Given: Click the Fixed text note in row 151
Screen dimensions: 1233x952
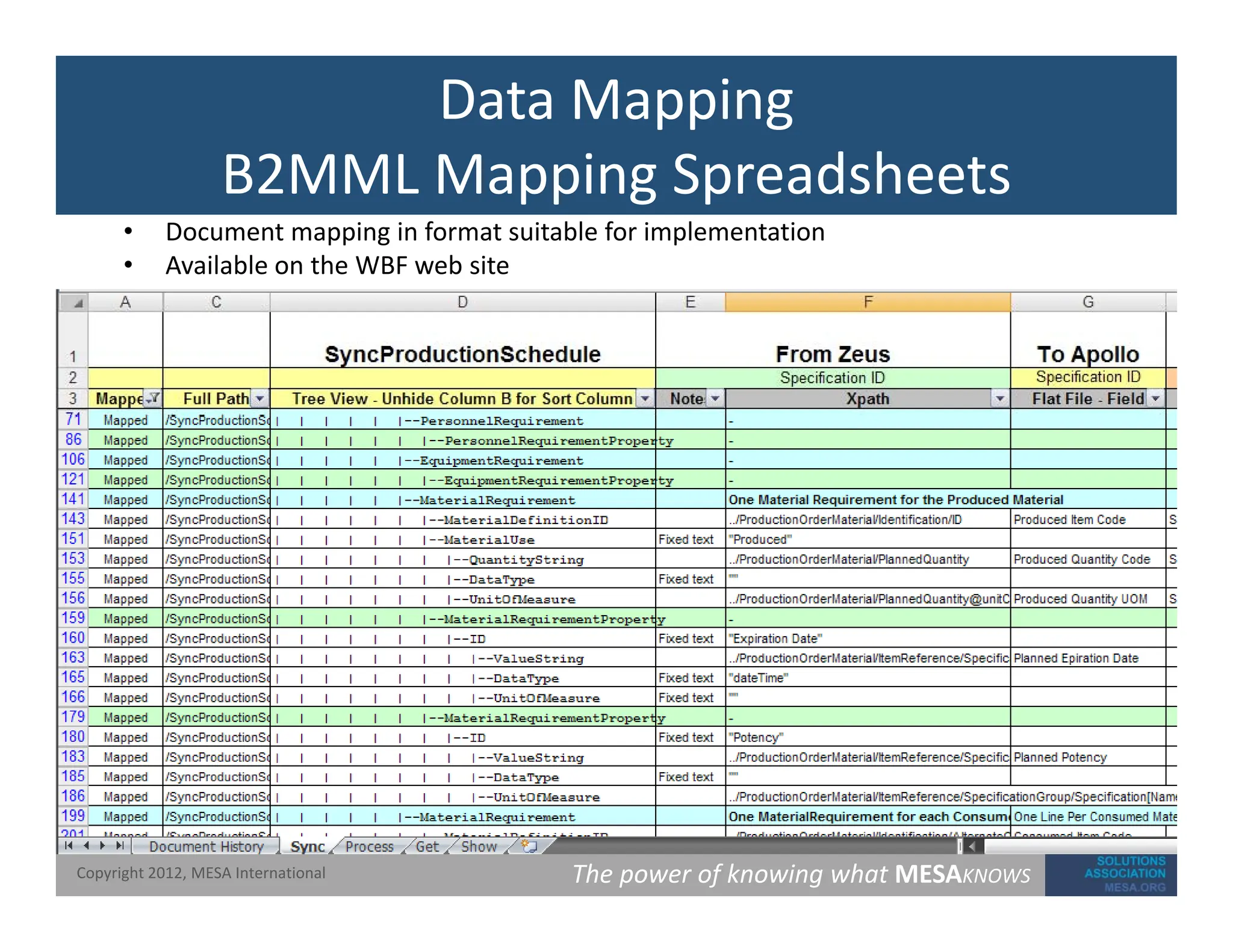Looking at the screenshot, I should pos(690,539).
